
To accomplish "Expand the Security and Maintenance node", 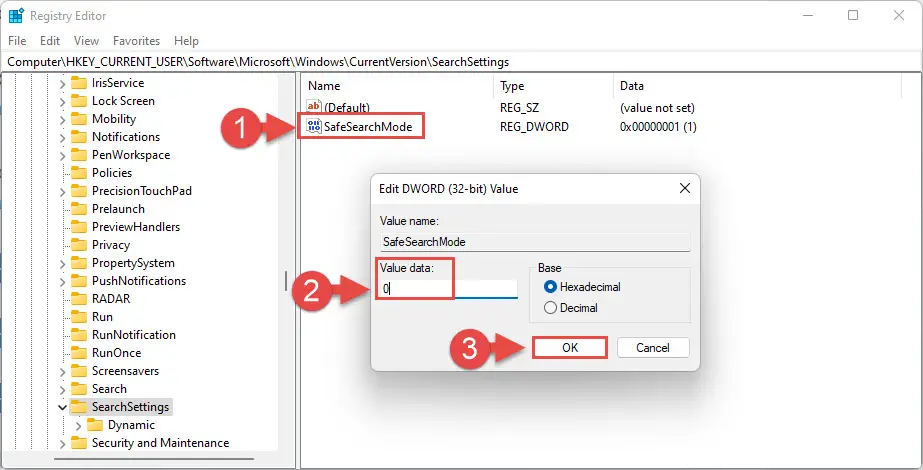I will click(62, 443).
